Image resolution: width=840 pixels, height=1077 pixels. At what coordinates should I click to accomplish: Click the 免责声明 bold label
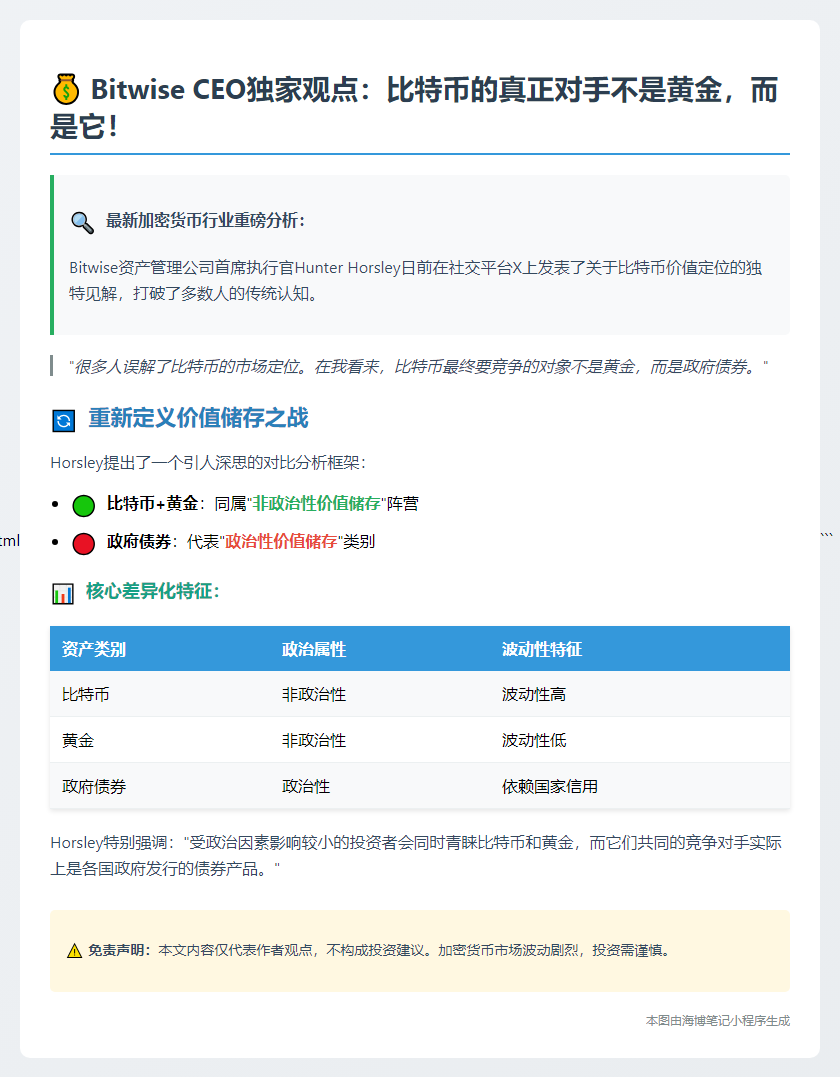point(120,951)
